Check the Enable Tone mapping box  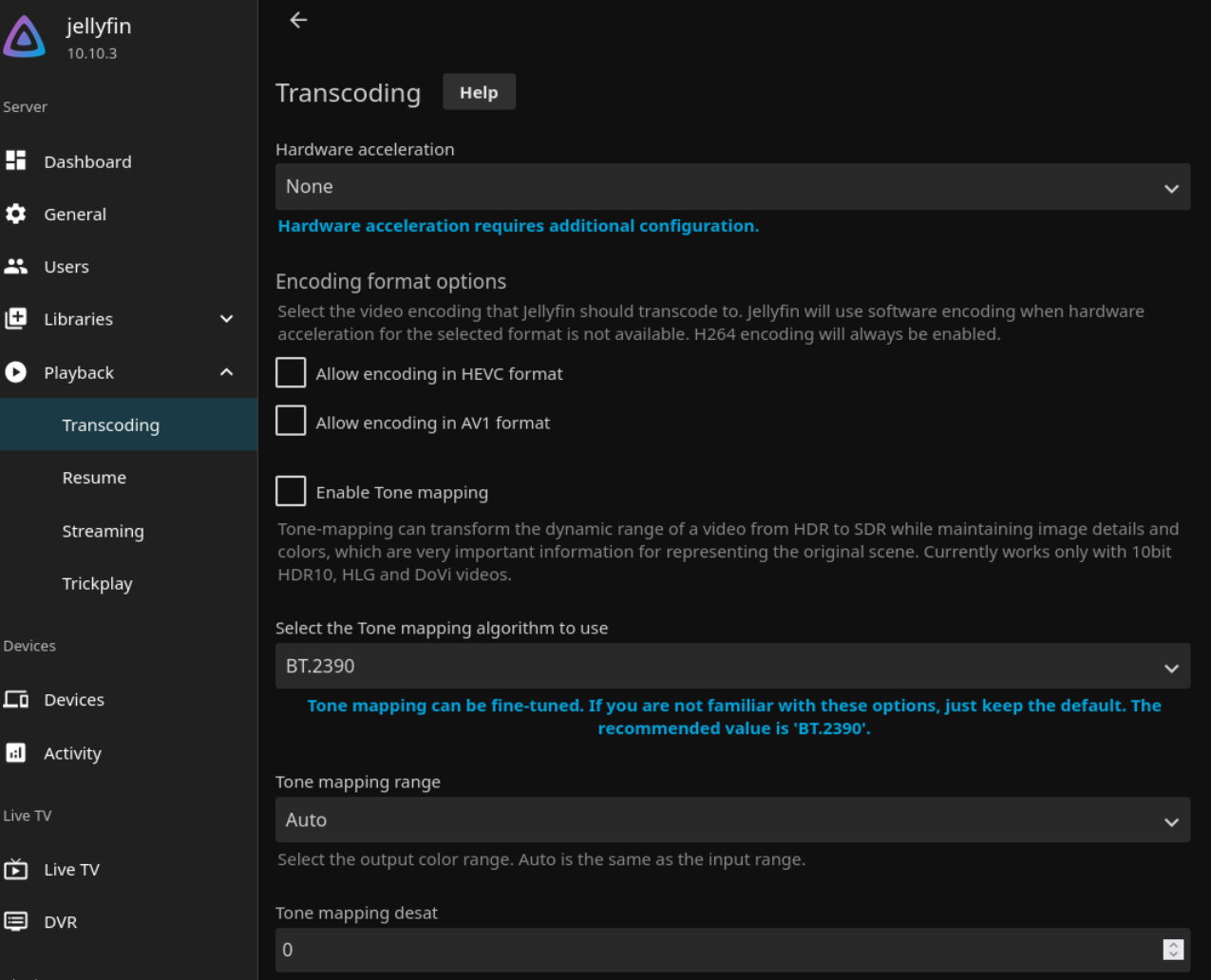coord(291,491)
